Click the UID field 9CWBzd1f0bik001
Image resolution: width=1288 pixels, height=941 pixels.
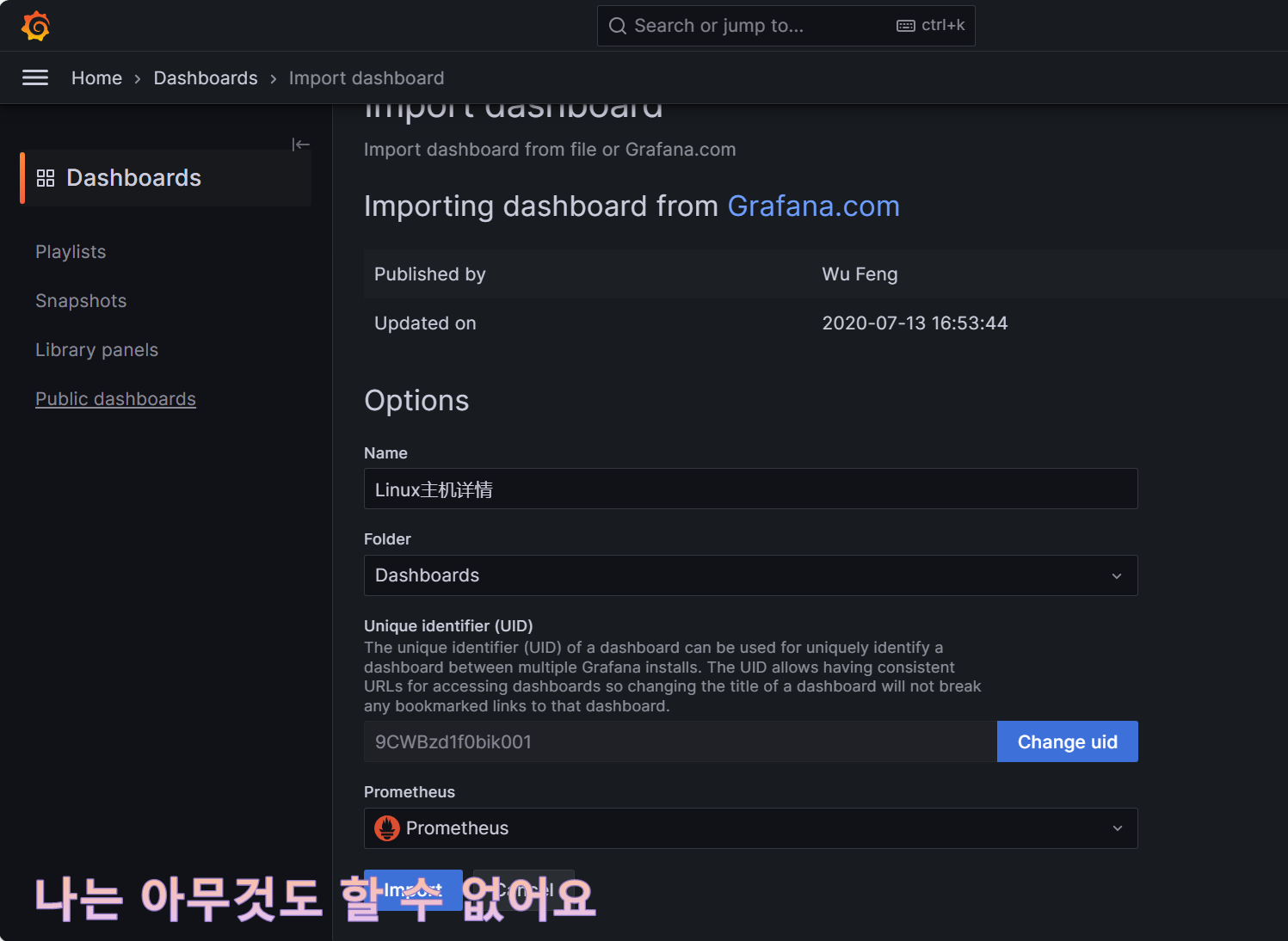tap(680, 741)
